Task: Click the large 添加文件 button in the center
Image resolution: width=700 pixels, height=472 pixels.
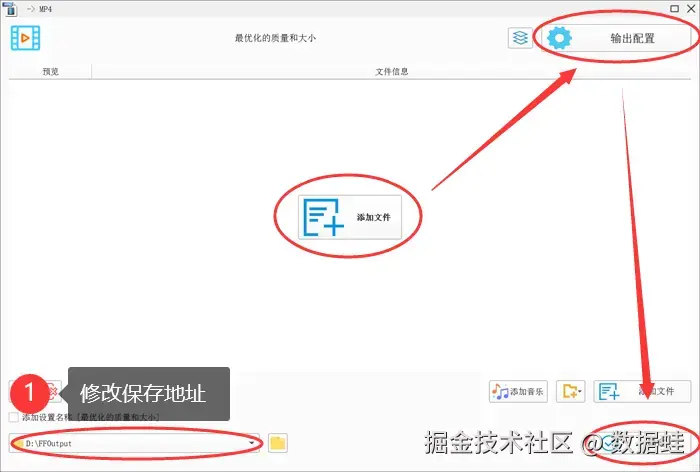Action: [x=350, y=217]
